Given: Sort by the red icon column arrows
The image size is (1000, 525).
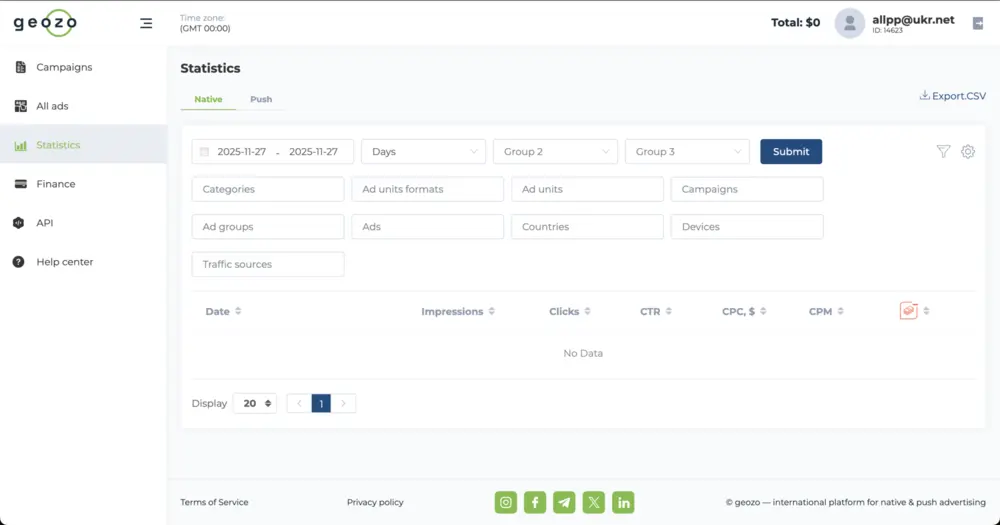Looking at the screenshot, I should (926, 311).
